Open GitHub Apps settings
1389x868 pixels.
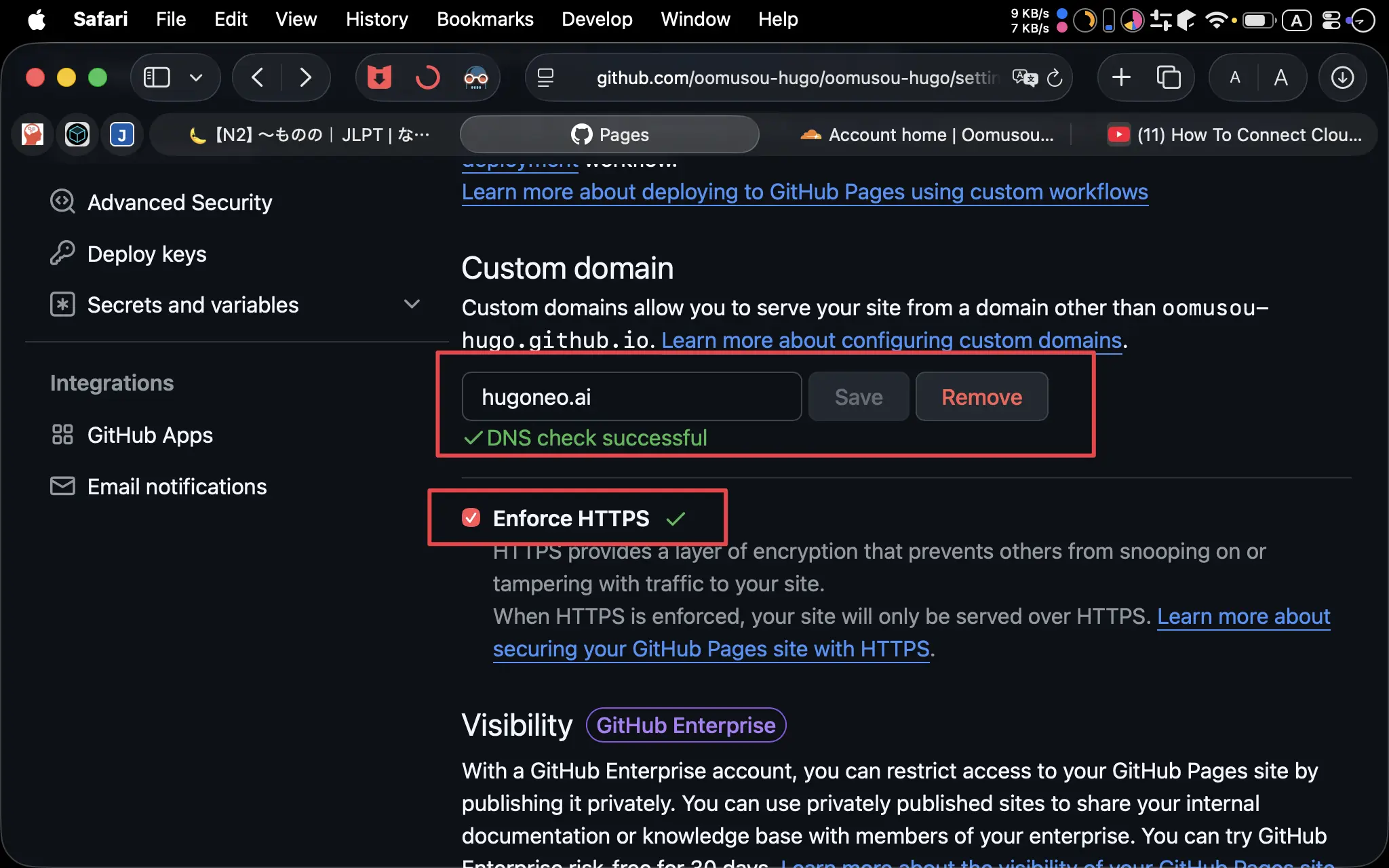pyautogui.click(x=150, y=435)
